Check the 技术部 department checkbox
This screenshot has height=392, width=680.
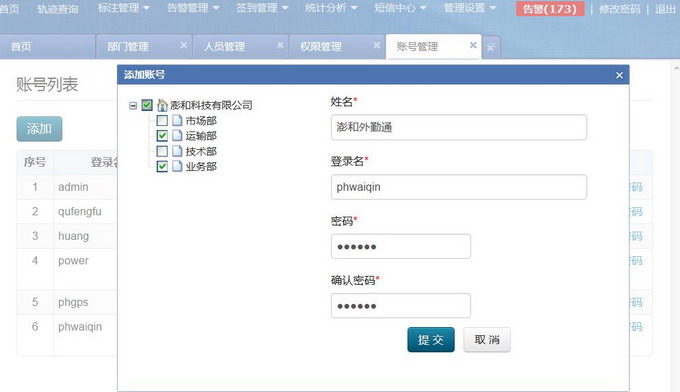(162, 151)
